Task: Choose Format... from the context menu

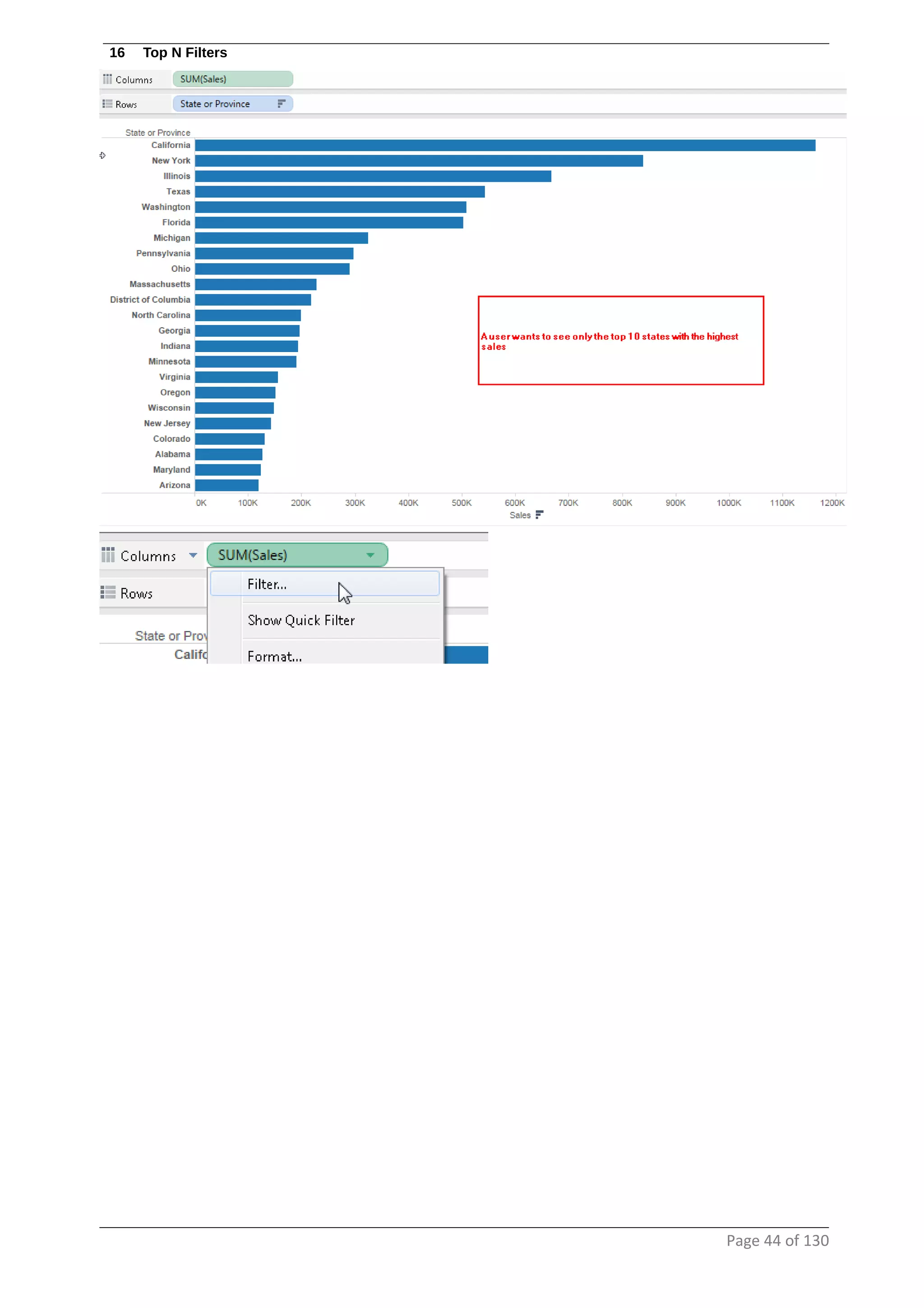Action: point(274,656)
